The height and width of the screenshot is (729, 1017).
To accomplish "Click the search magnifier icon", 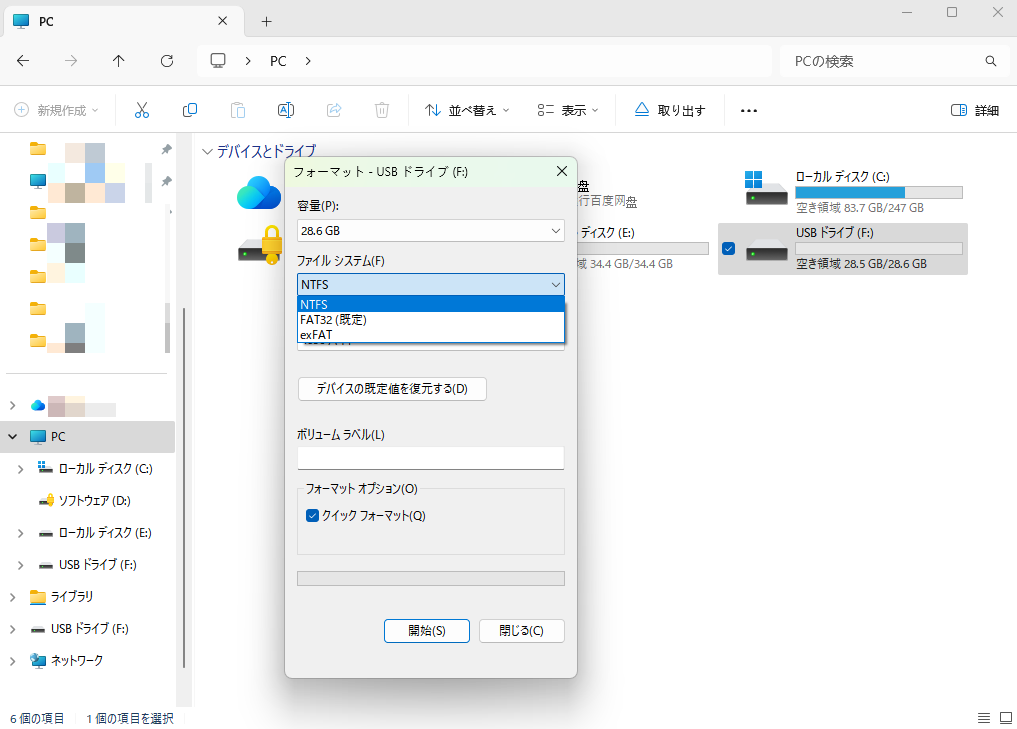I will point(990,61).
